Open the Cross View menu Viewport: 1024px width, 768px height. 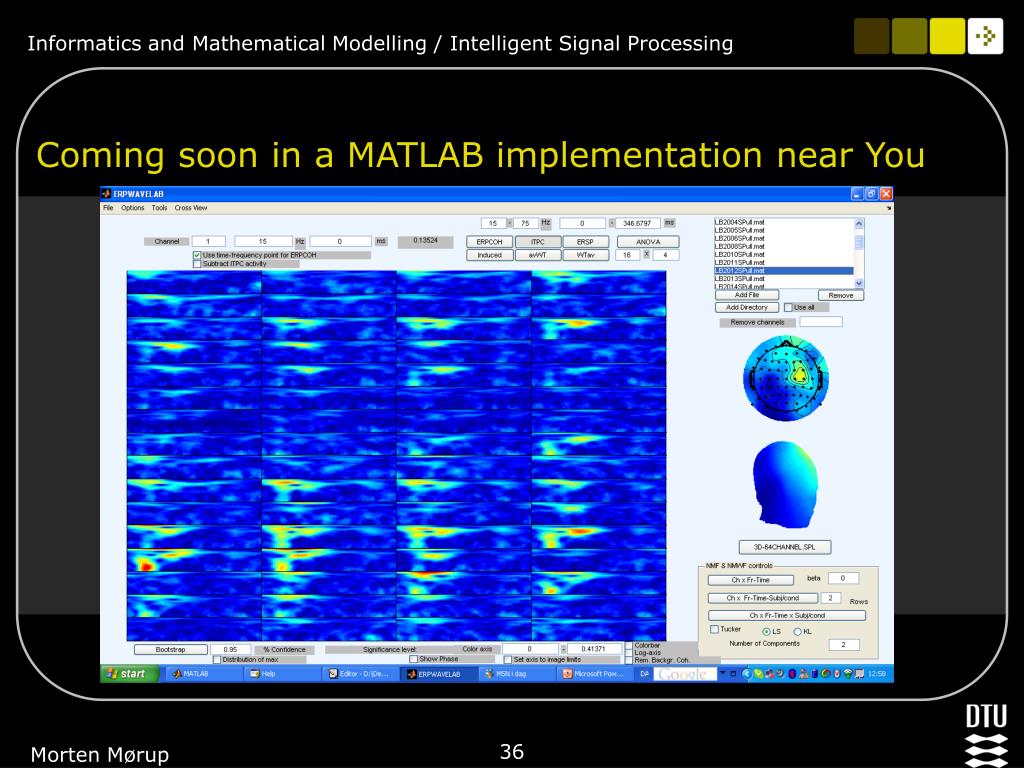[191, 208]
